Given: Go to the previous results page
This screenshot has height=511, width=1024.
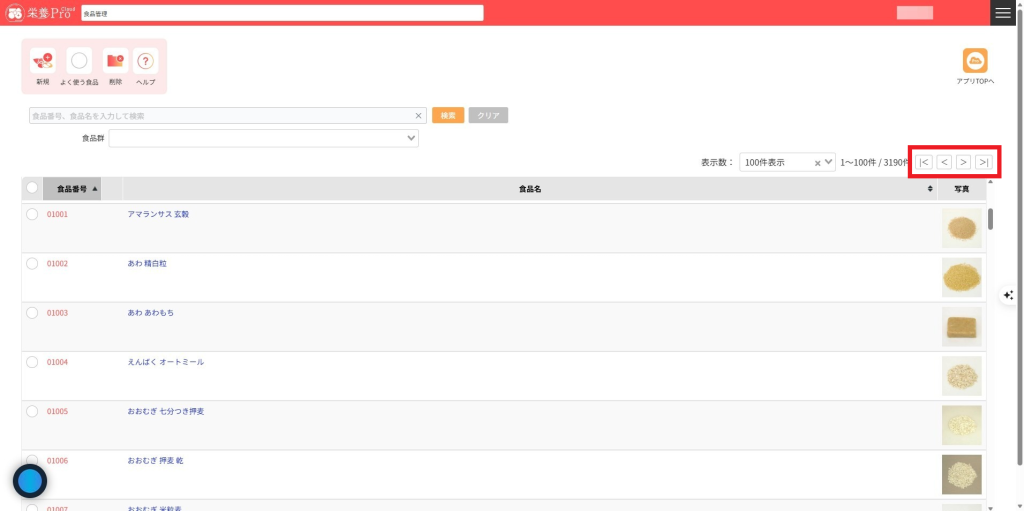Looking at the screenshot, I should click(943, 162).
